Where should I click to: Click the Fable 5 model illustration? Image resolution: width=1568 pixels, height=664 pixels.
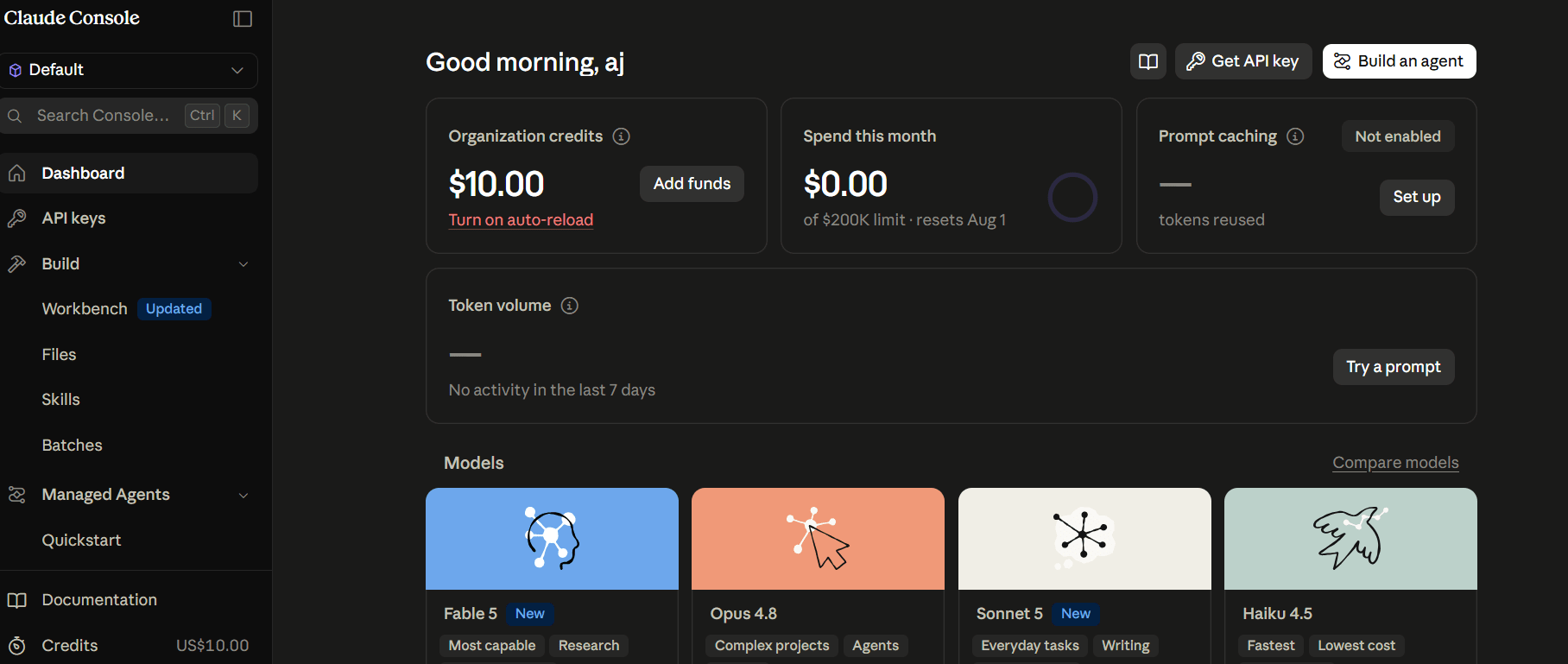pos(552,539)
